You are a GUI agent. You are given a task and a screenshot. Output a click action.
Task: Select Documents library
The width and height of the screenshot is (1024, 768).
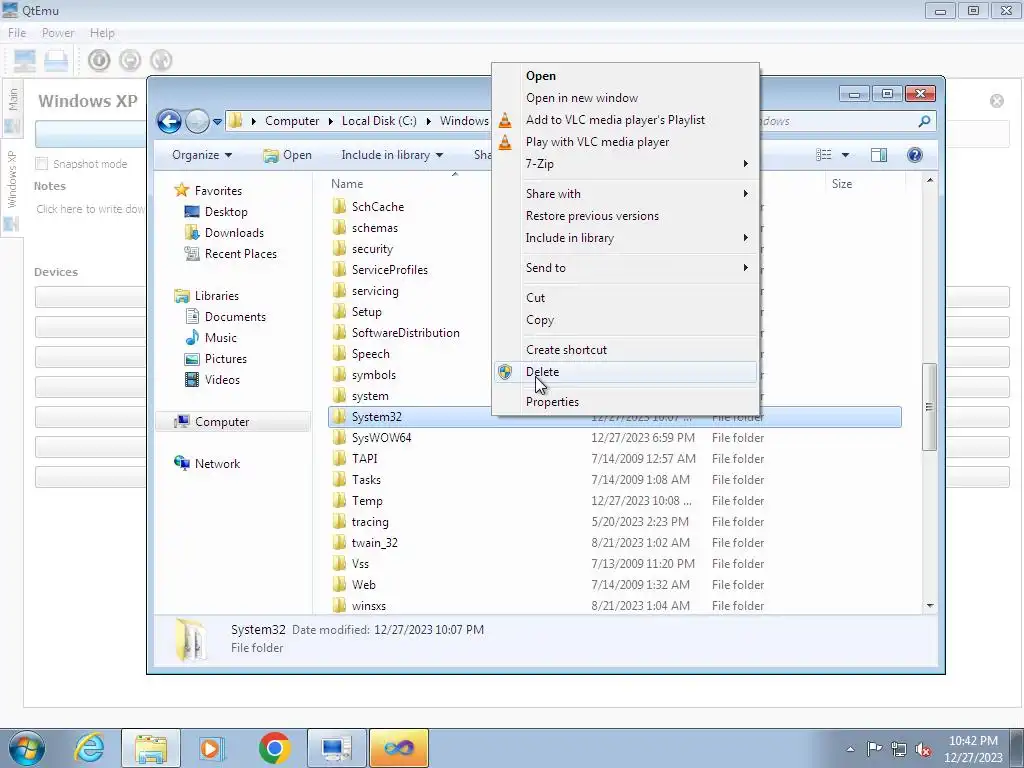click(235, 317)
